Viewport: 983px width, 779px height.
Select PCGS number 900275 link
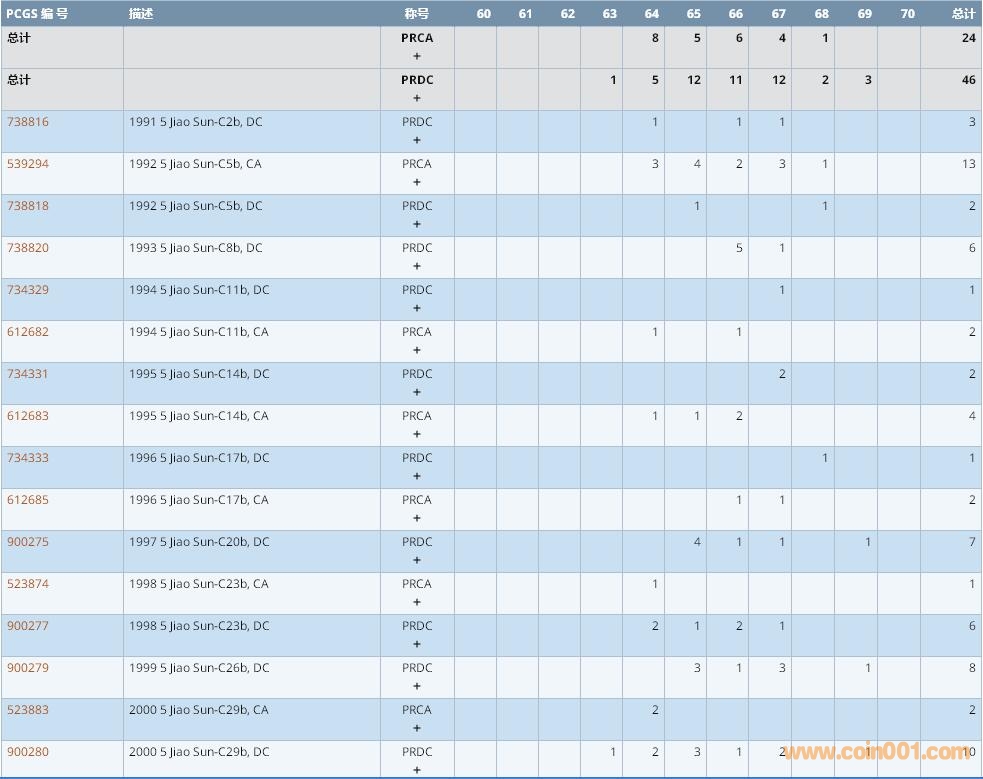pyautogui.click(x=28, y=542)
